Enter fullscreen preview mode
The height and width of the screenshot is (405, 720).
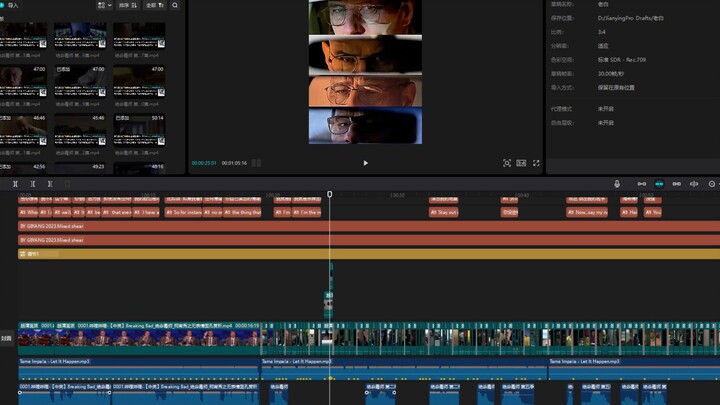point(536,163)
